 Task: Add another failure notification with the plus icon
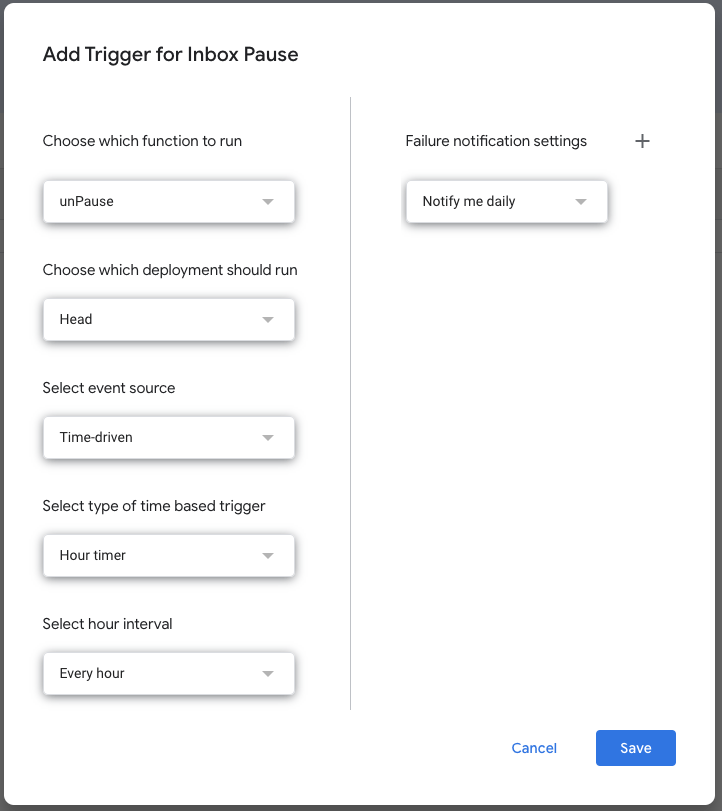(x=642, y=141)
